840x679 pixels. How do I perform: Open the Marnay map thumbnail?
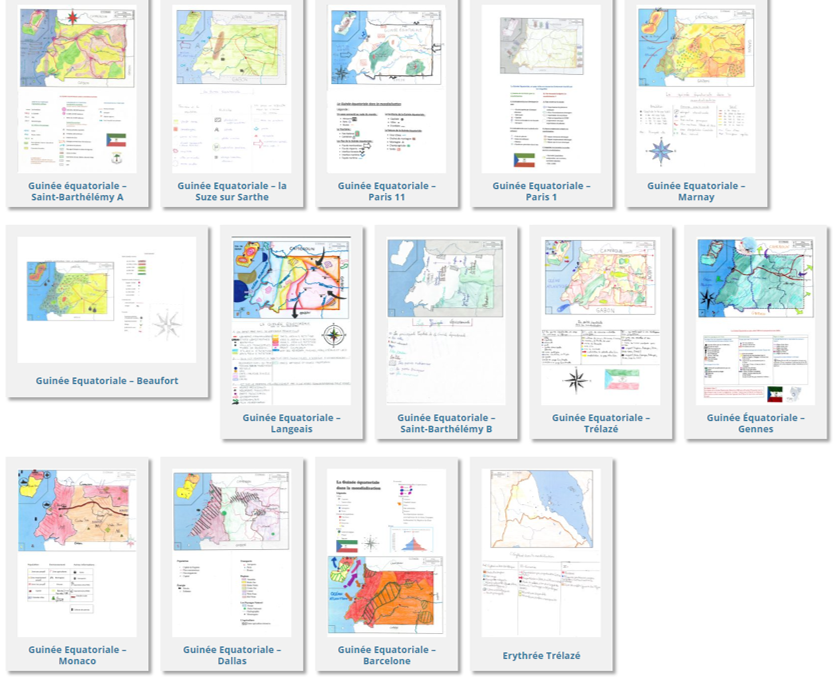696,89
